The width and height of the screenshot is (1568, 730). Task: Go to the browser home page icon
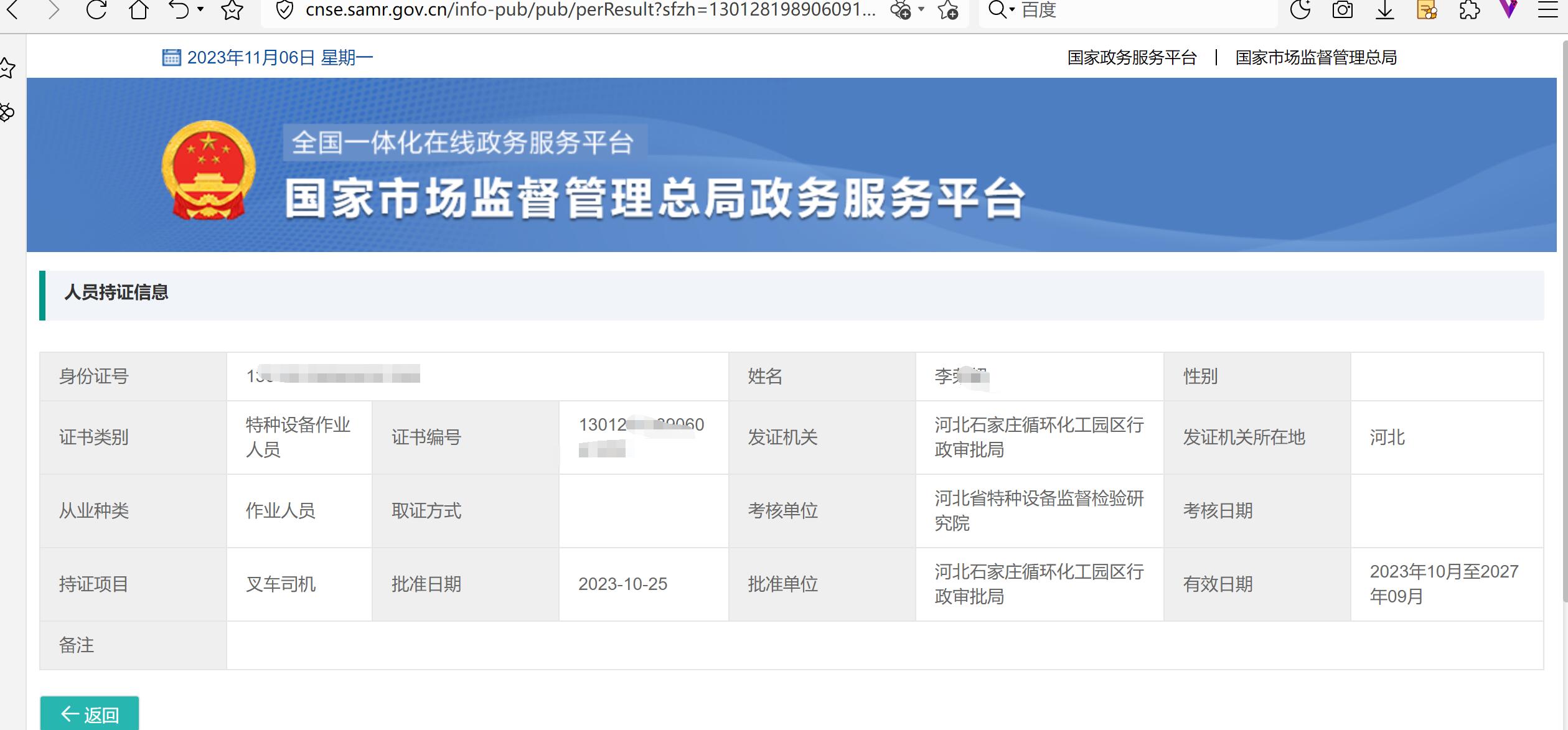138,10
